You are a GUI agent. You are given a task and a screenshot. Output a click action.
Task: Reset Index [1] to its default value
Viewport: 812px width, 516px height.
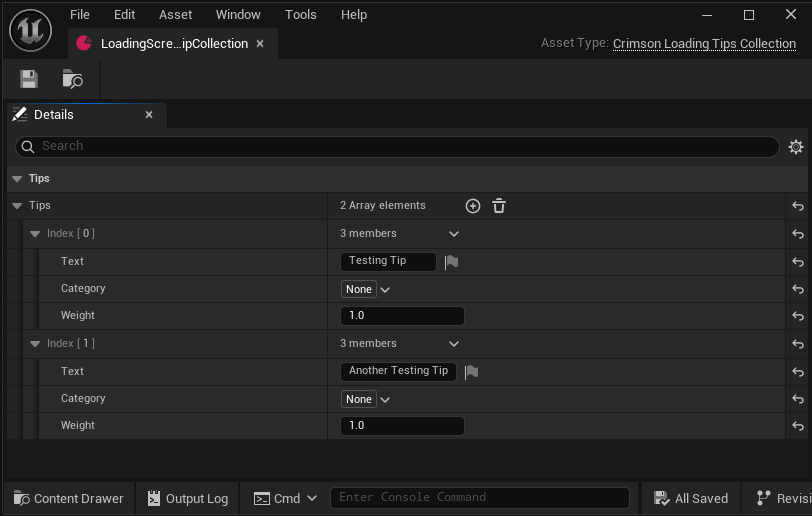798,344
